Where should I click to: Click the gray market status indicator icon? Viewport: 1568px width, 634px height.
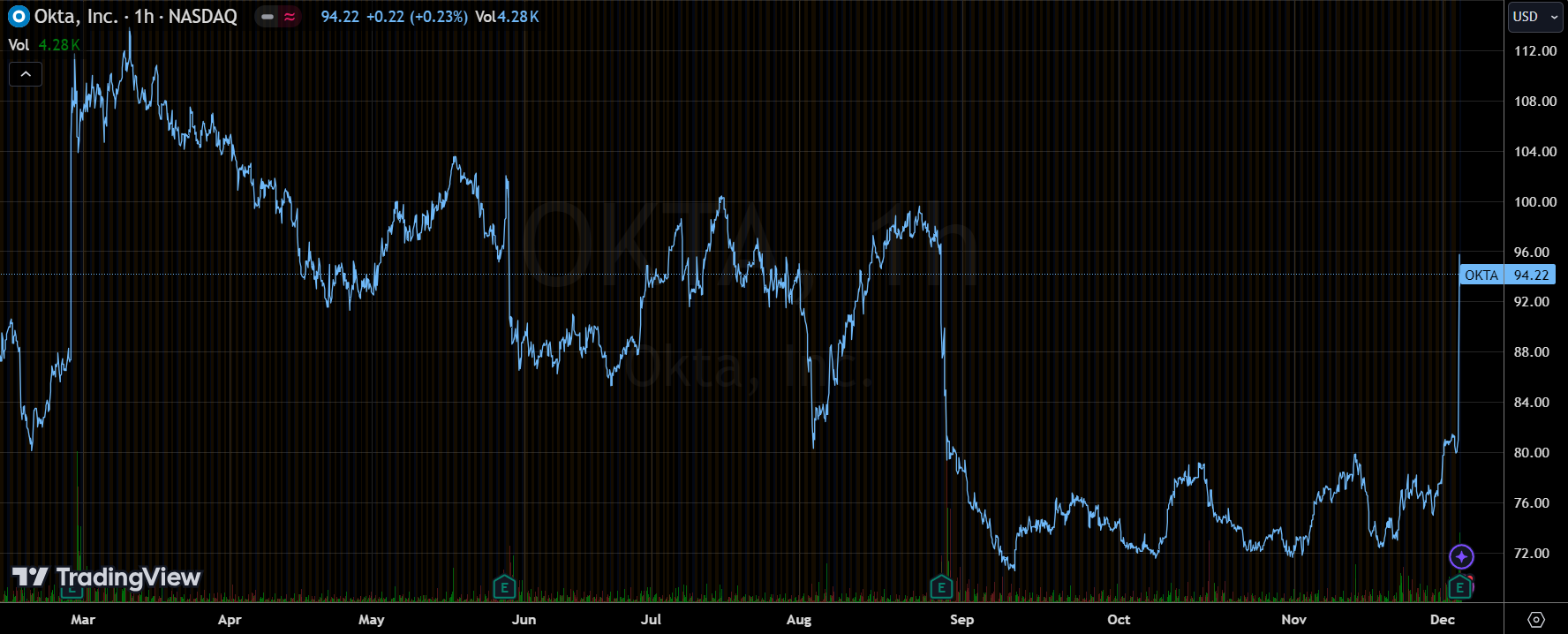click(x=268, y=17)
